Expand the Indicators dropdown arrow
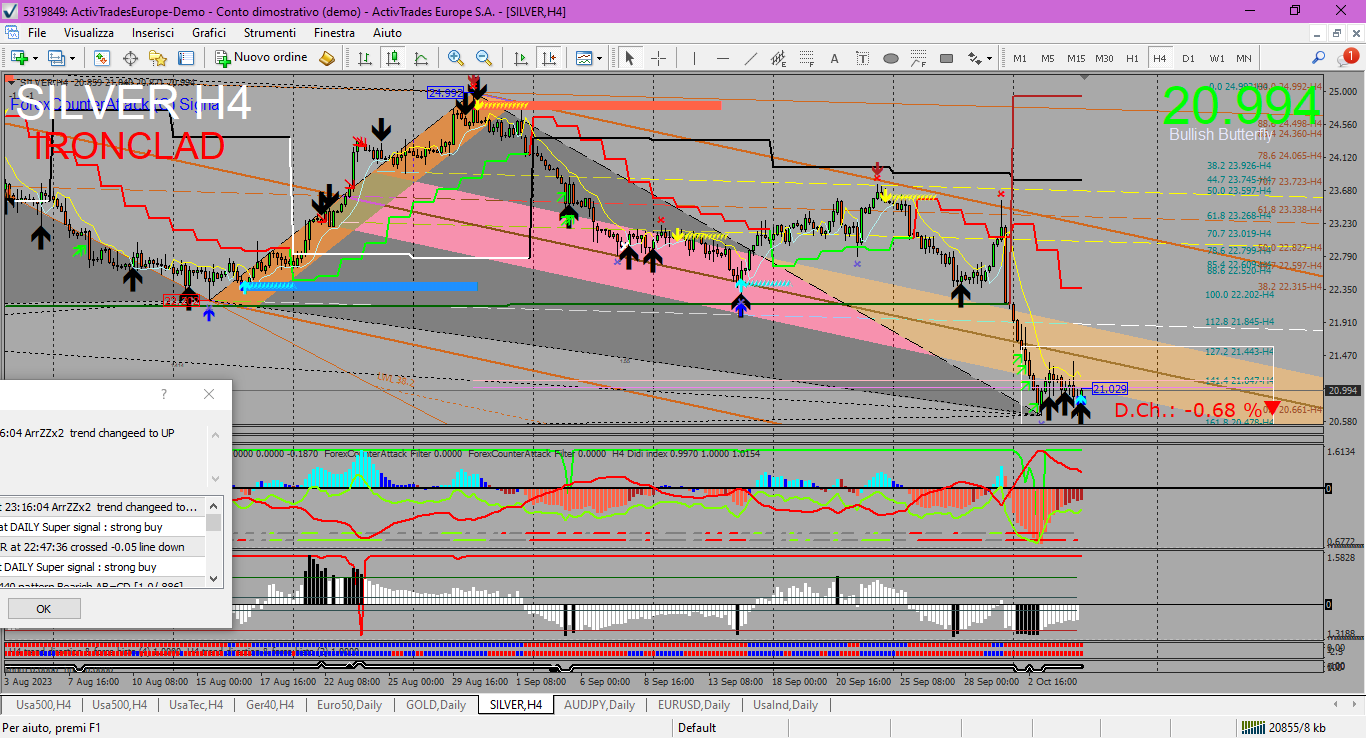Image resolution: width=1366 pixels, height=738 pixels. point(599,58)
